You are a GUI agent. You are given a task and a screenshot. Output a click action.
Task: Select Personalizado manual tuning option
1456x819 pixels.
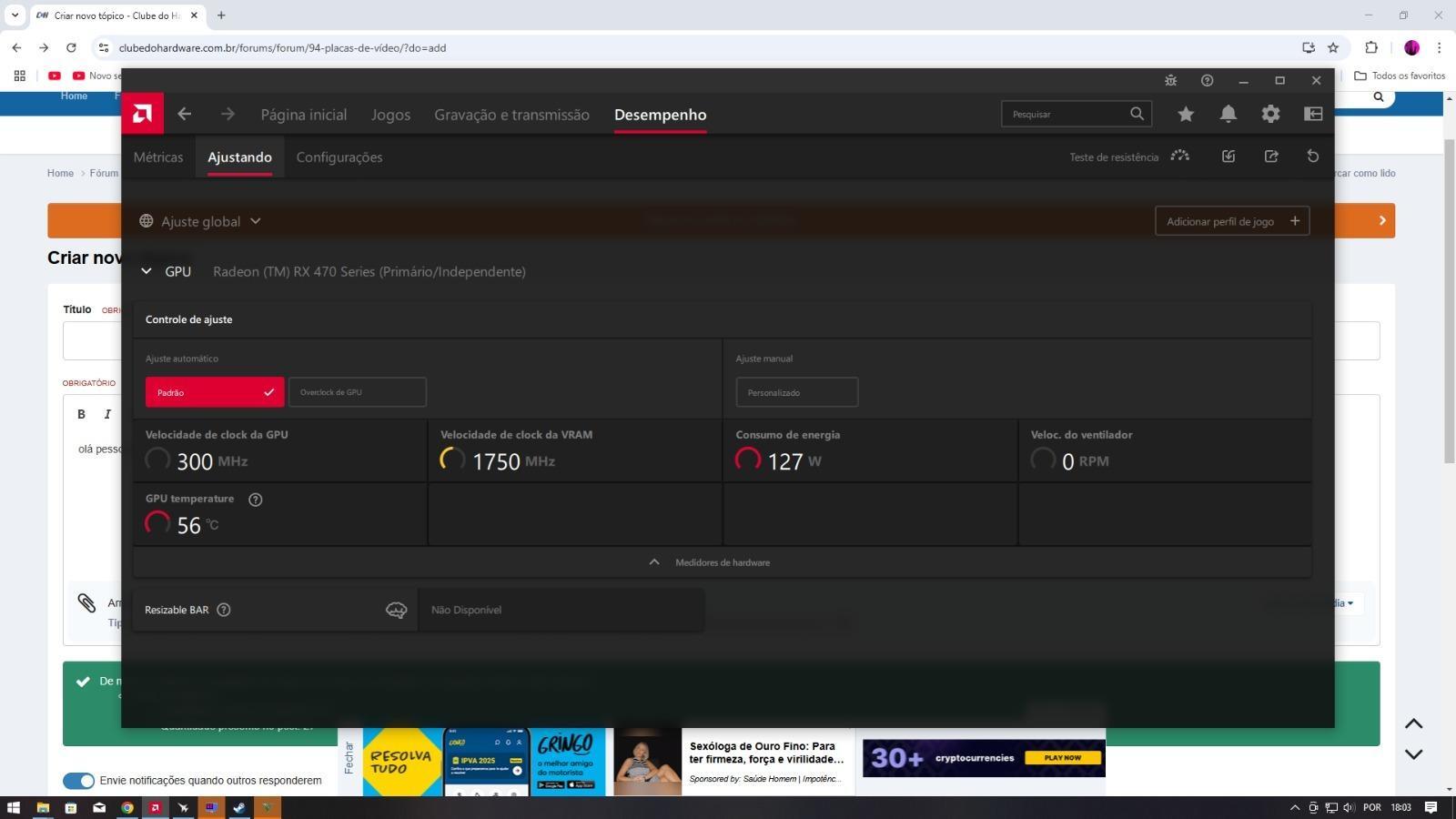click(x=797, y=392)
